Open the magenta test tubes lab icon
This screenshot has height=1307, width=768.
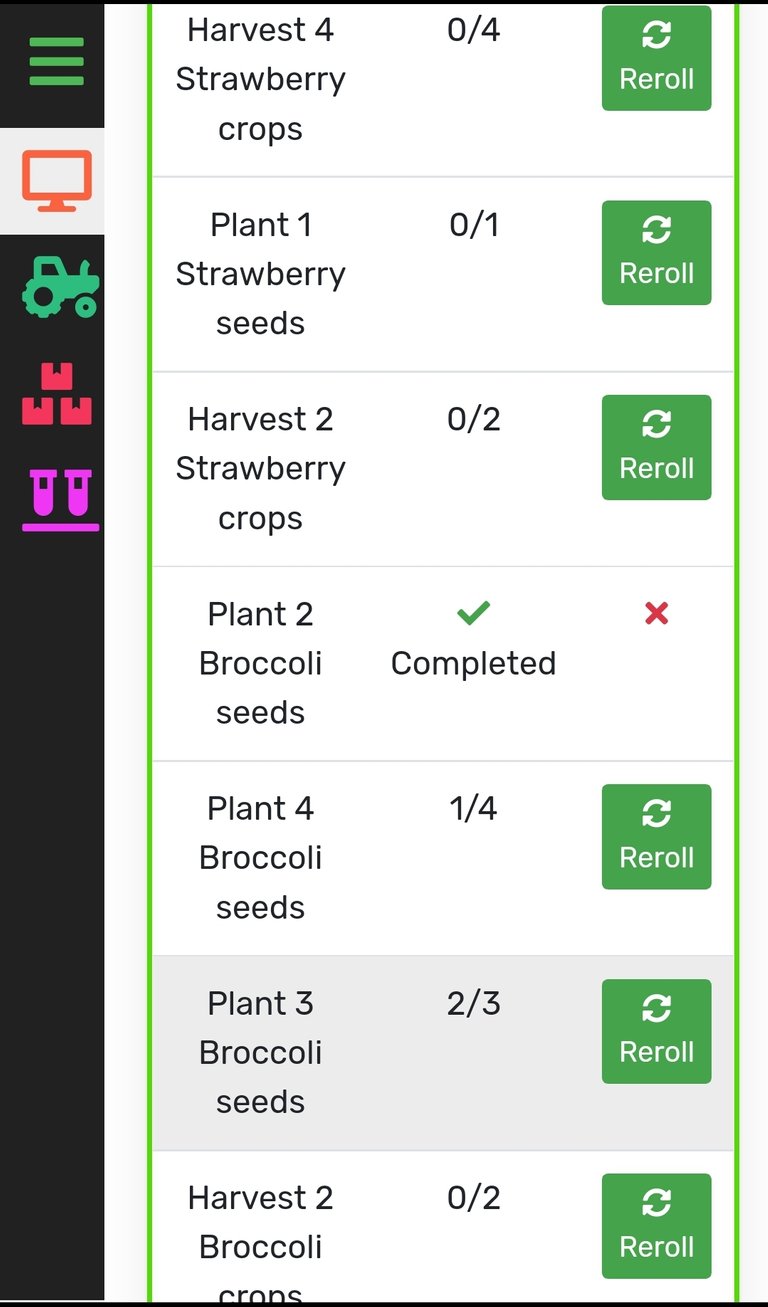(x=61, y=499)
